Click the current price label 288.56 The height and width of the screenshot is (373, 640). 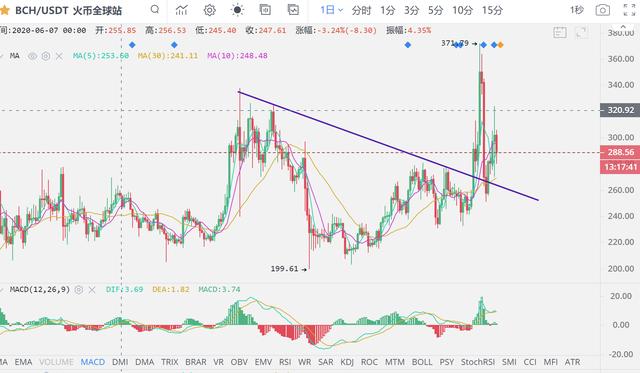(x=620, y=152)
